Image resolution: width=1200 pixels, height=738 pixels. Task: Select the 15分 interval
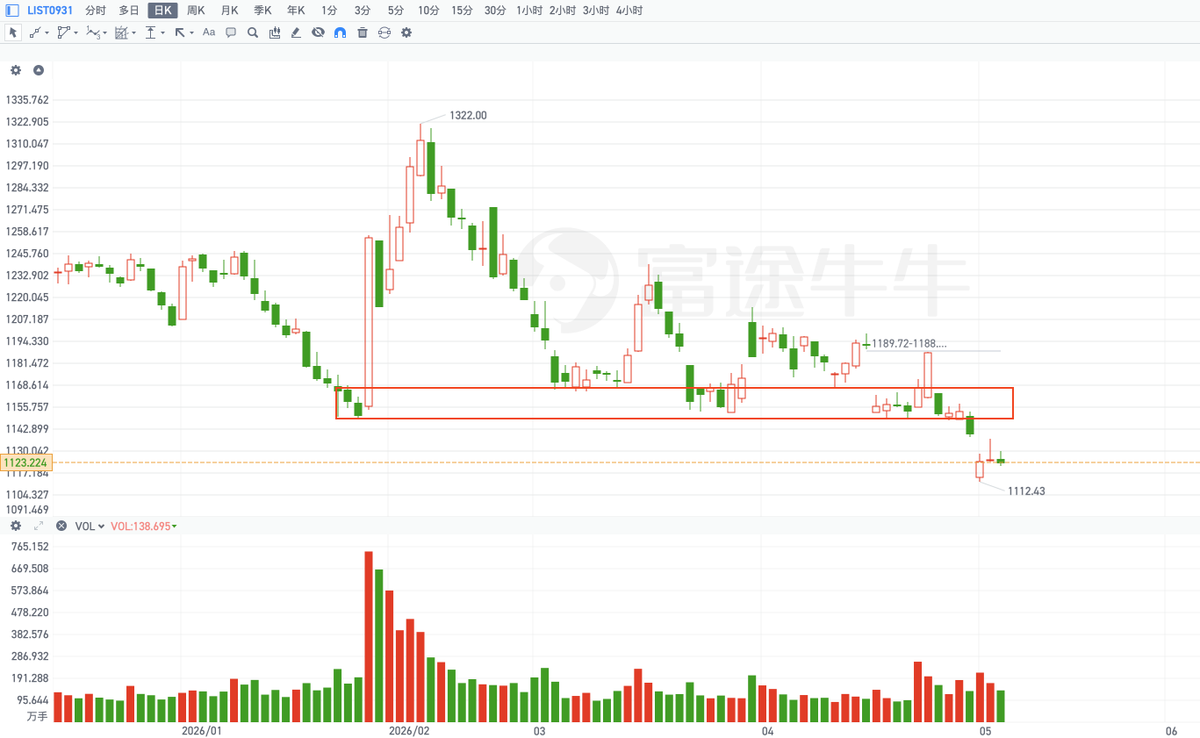tap(461, 10)
